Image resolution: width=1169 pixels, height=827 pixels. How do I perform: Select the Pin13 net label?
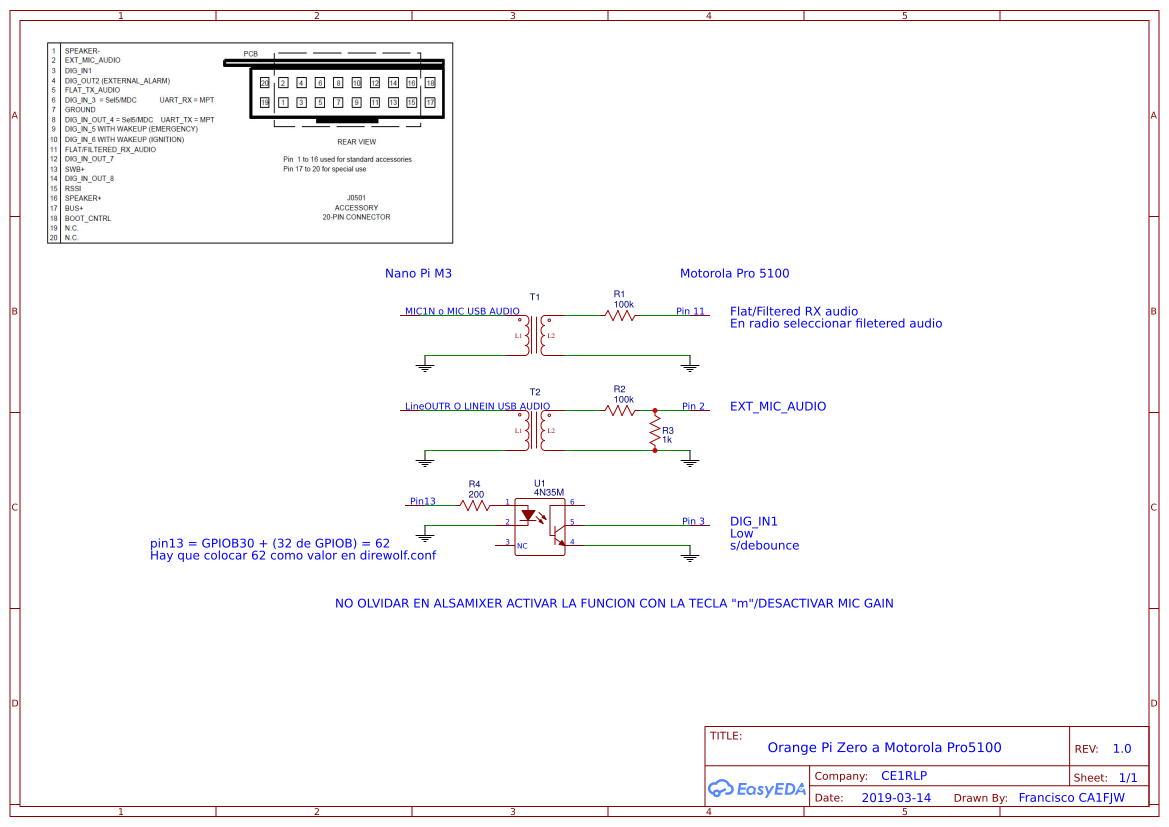424,501
